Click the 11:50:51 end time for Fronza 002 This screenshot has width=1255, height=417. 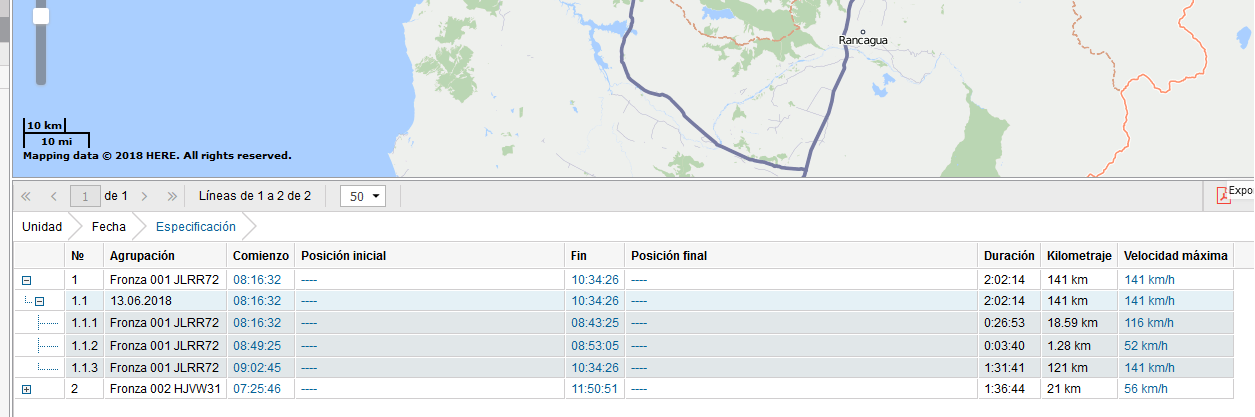(593, 388)
